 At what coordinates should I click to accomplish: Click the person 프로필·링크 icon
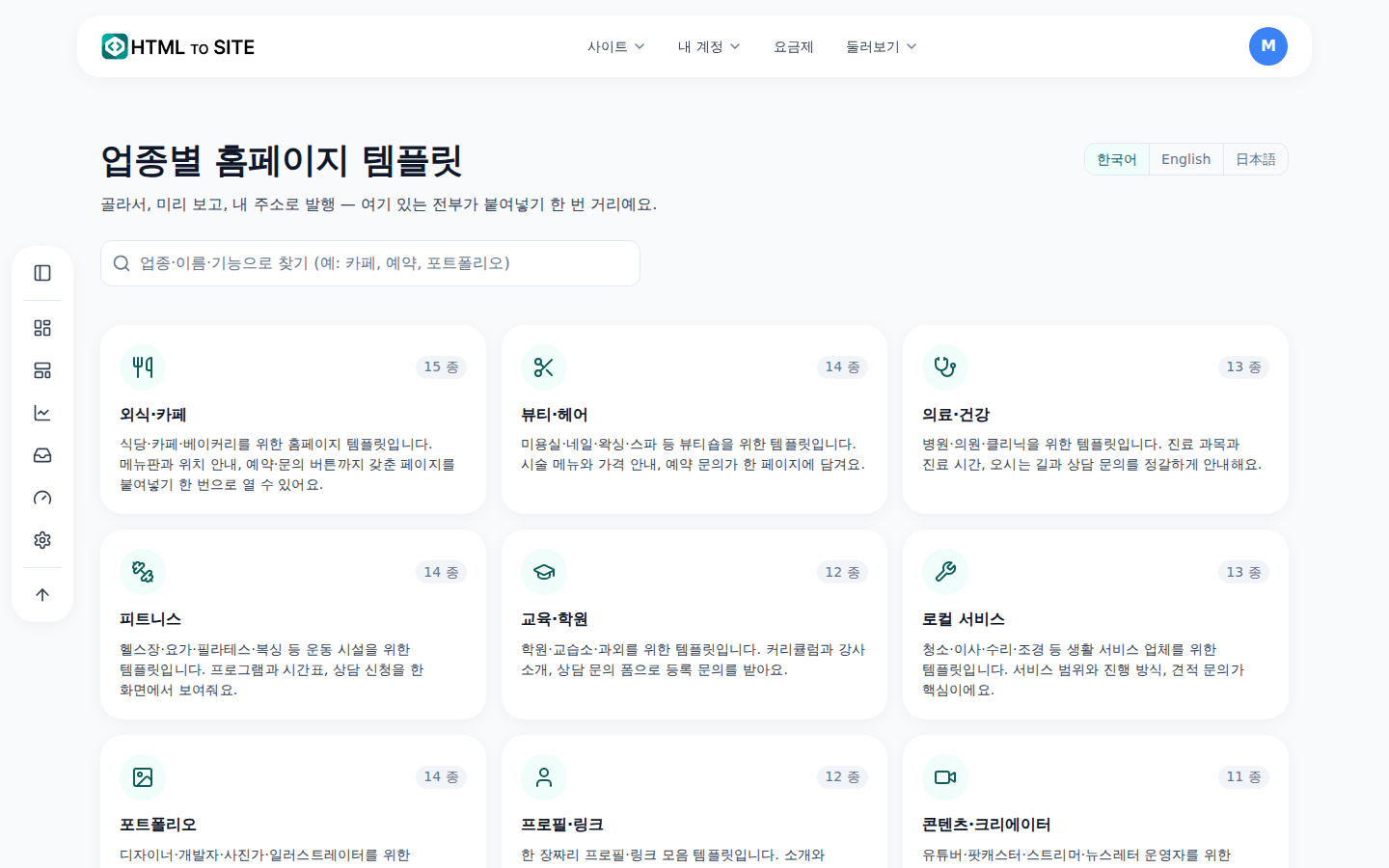[x=544, y=777]
